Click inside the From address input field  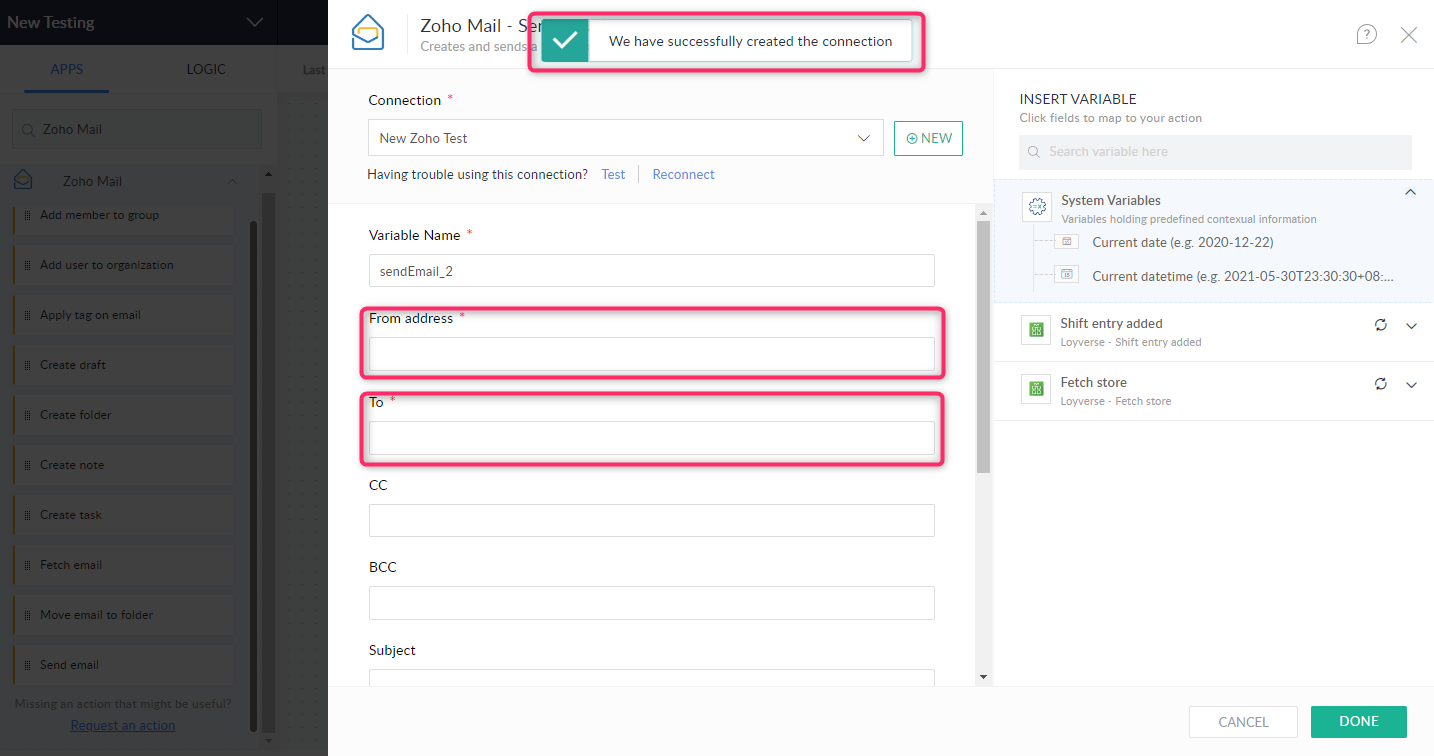(651, 354)
